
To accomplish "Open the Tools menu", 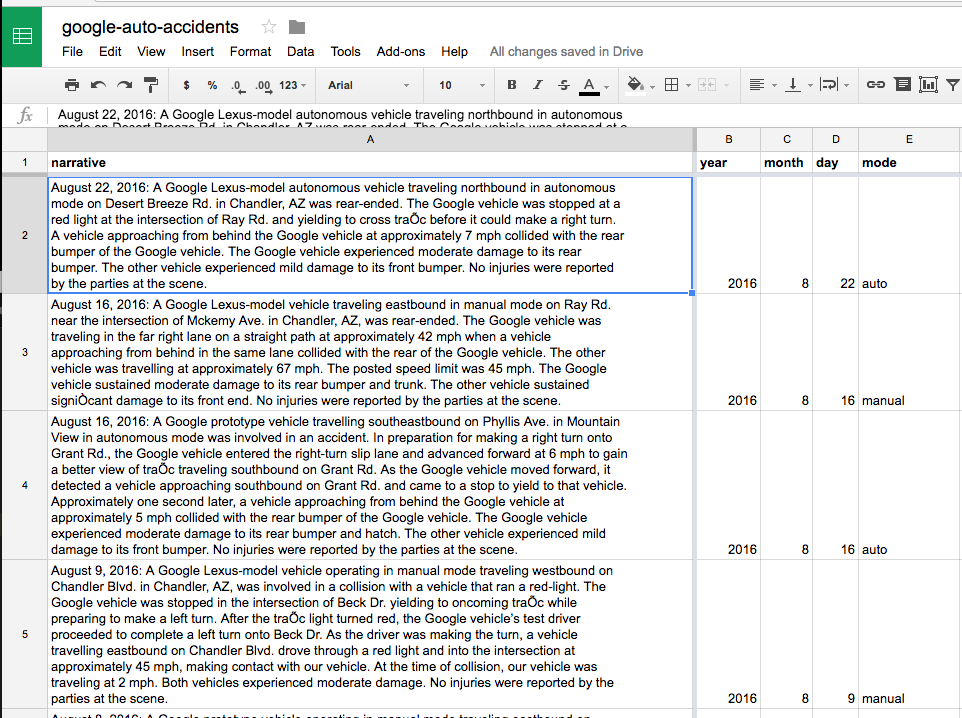I will [345, 52].
